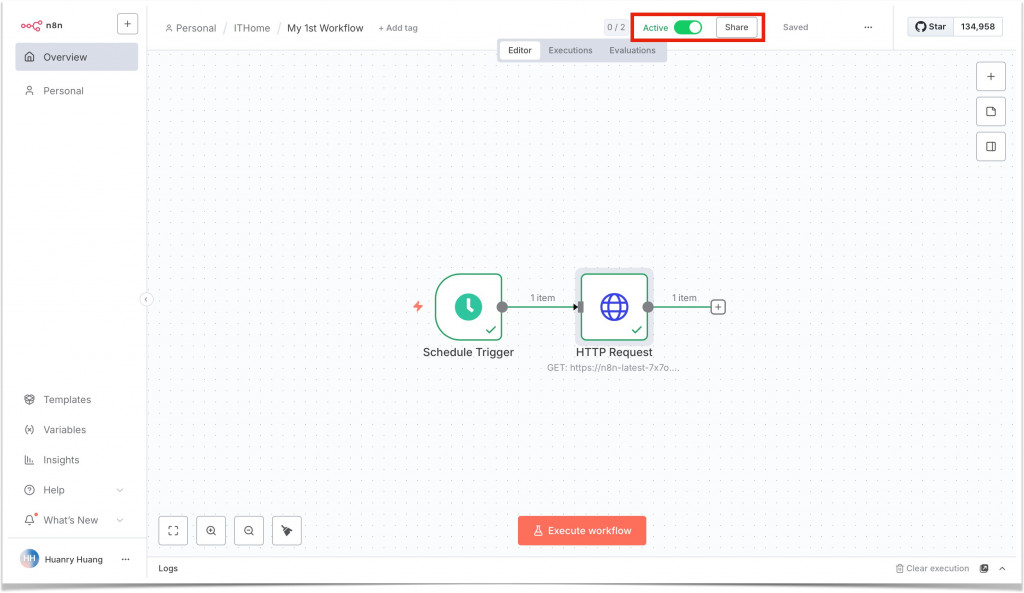
Task: Toggle the Active workflow switch
Action: click(x=688, y=27)
